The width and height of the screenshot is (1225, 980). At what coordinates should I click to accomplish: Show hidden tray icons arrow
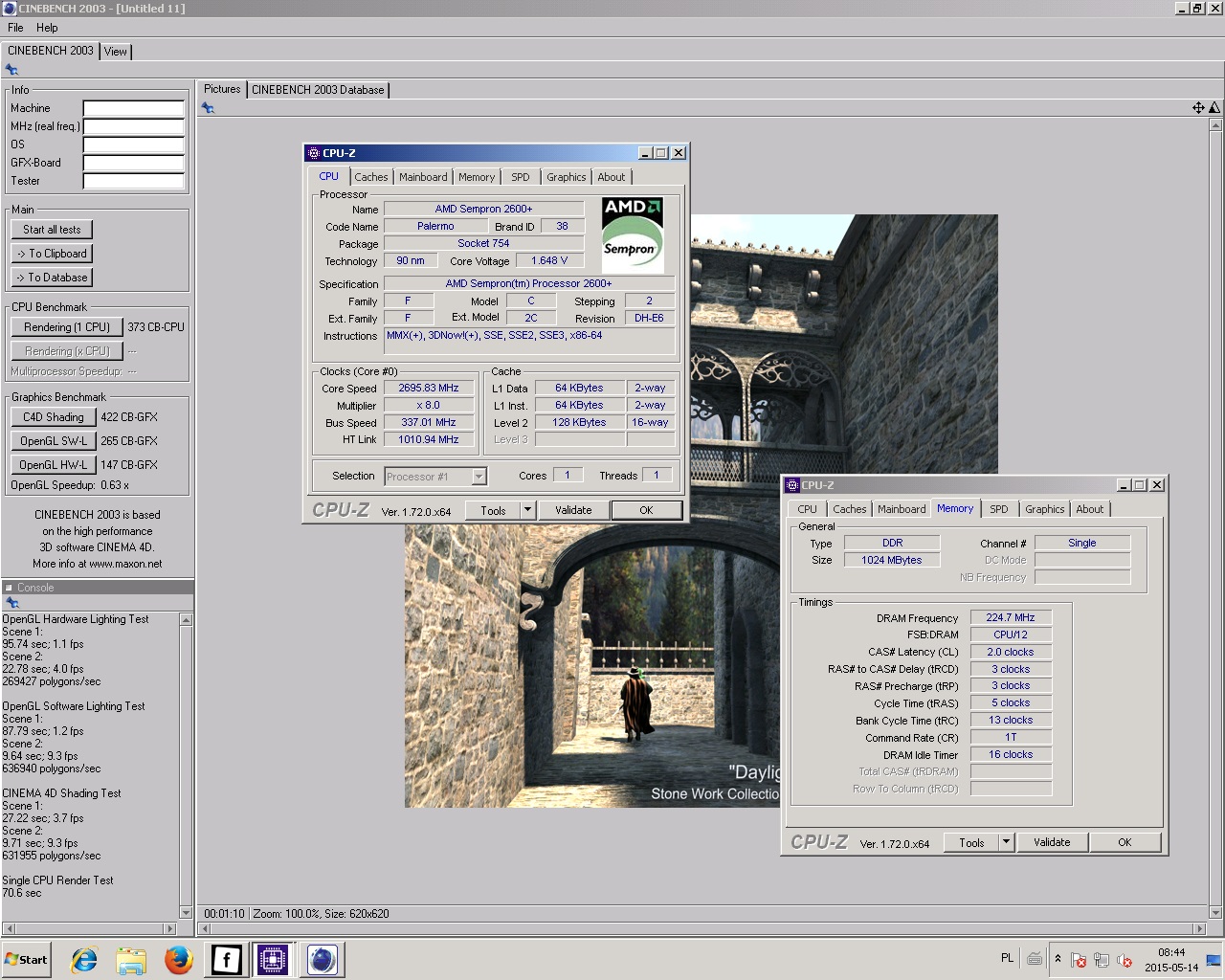click(1058, 959)
